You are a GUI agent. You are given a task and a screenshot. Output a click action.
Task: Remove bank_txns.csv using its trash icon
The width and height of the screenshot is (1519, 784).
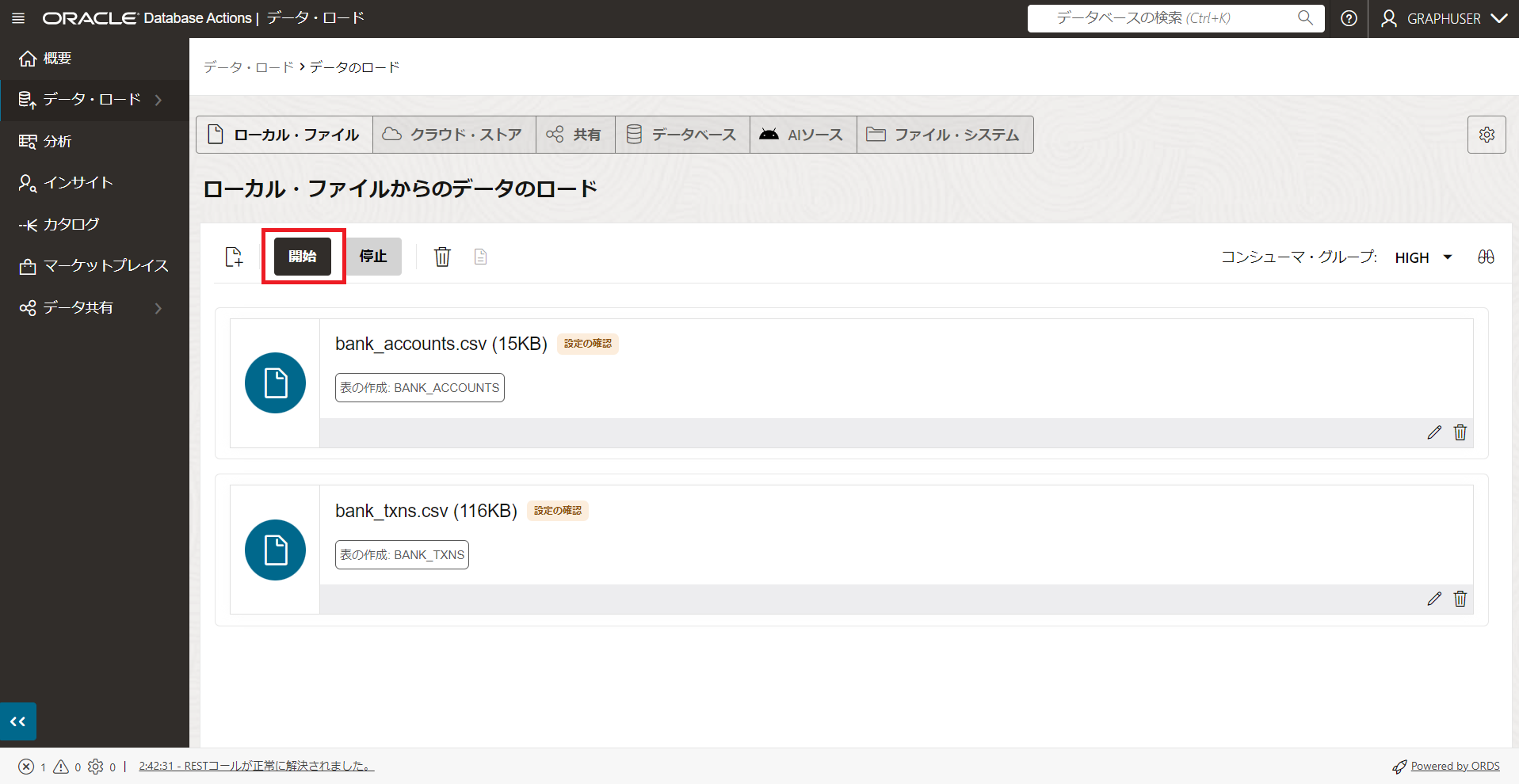1460,599
